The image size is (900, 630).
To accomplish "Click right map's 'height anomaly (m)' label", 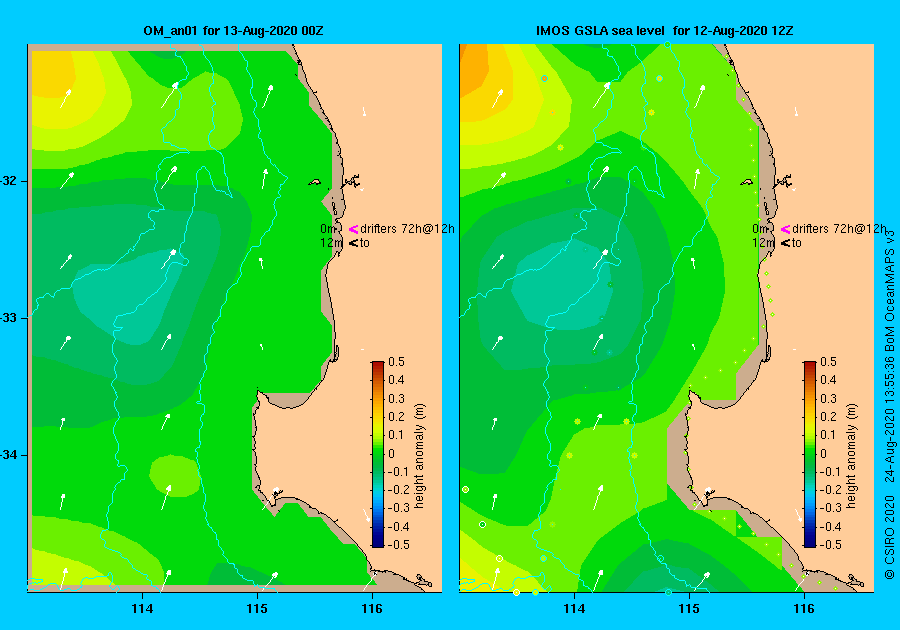I will click(851, 456).
